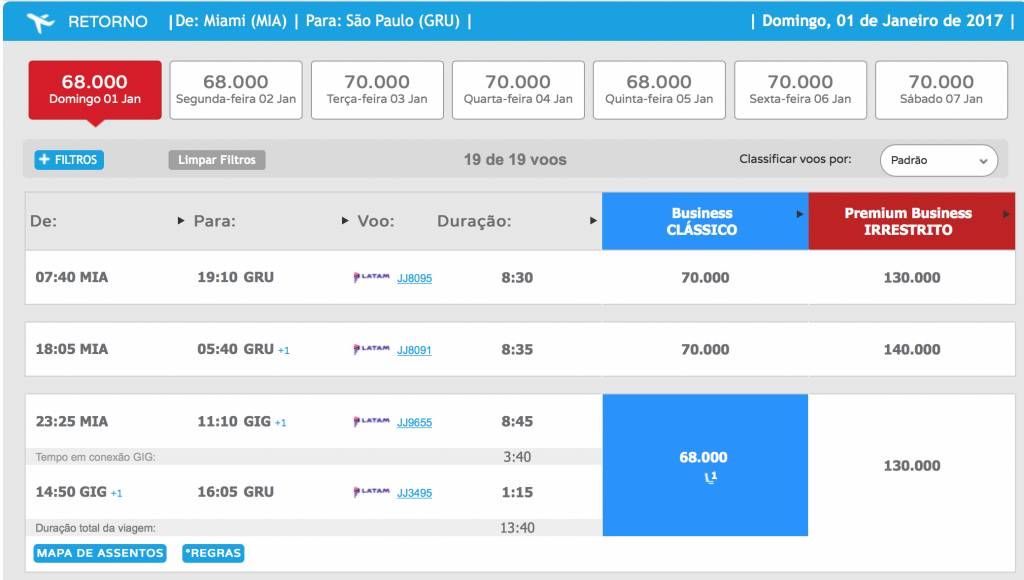This screenshot has width=1024, height=580.
Task: Expand the Business CLÁSSICO column arrow
Action: coord(799,214)
